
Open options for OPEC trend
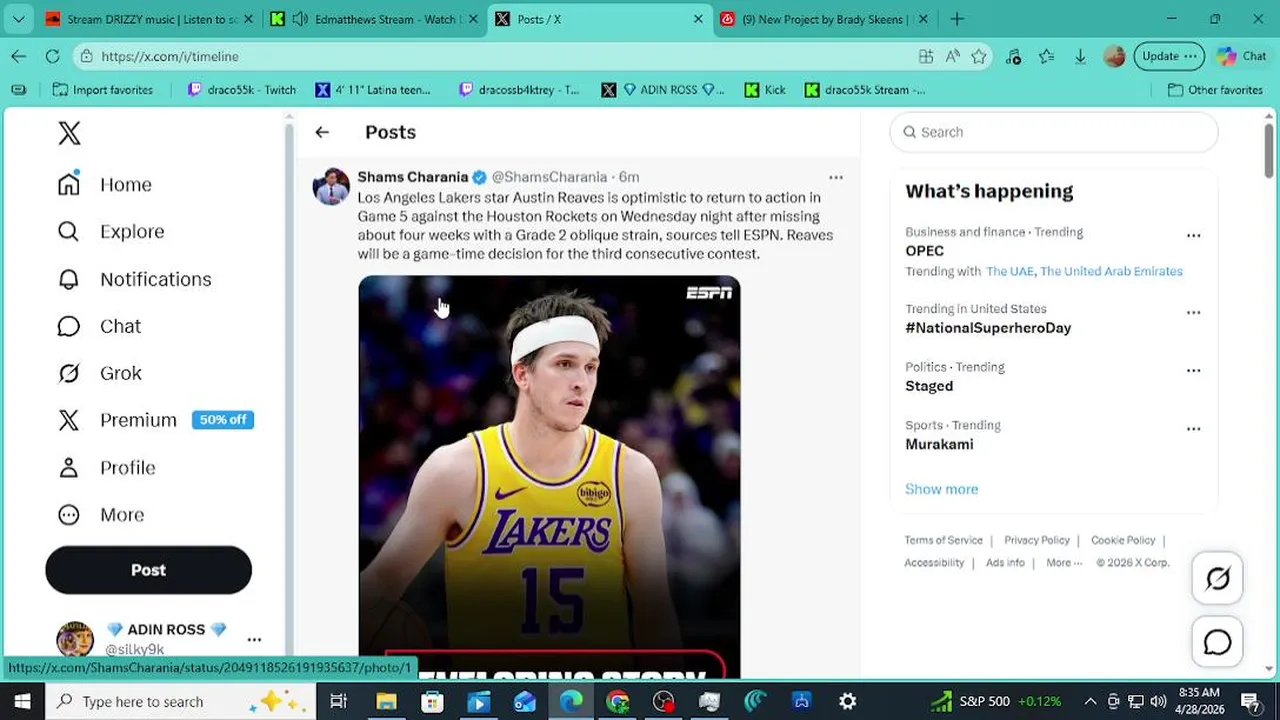coord(1193,235)
